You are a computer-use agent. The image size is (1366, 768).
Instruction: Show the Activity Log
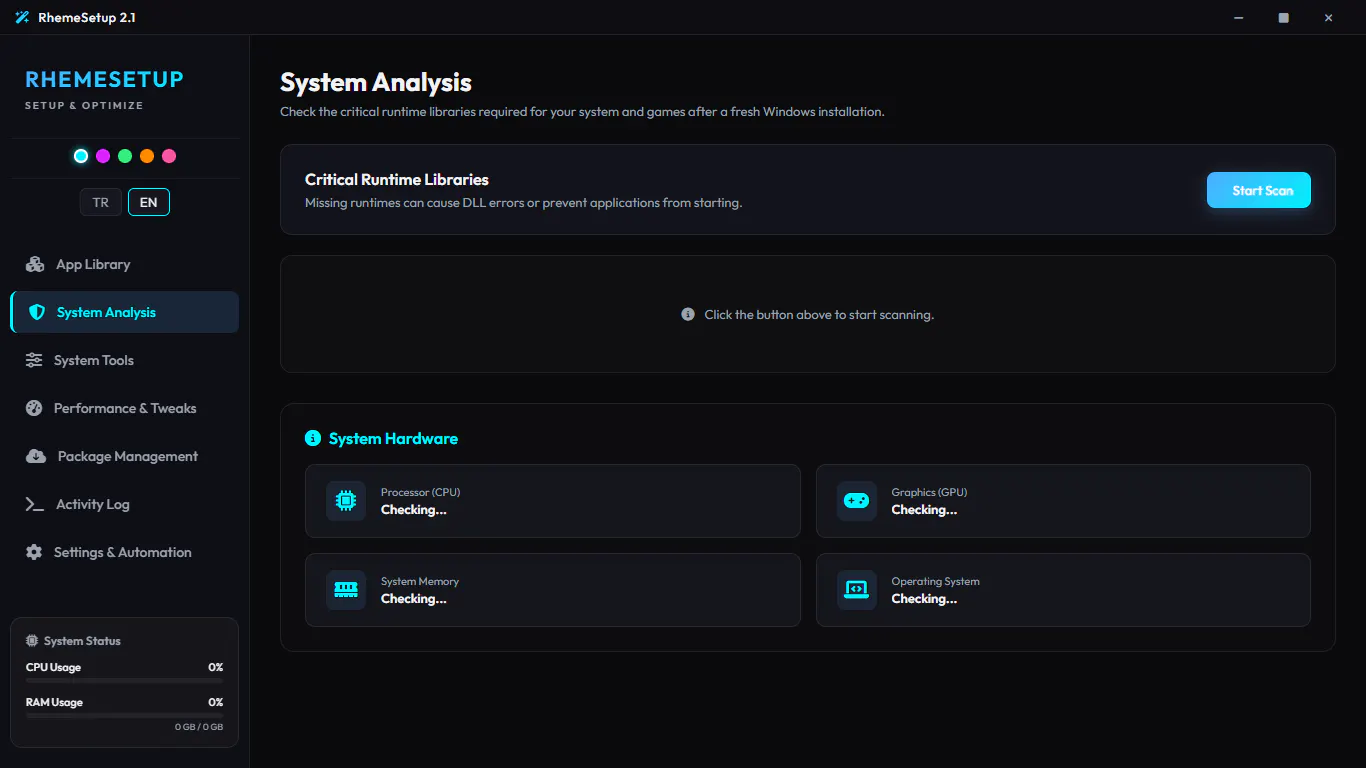tap(124, 504)
